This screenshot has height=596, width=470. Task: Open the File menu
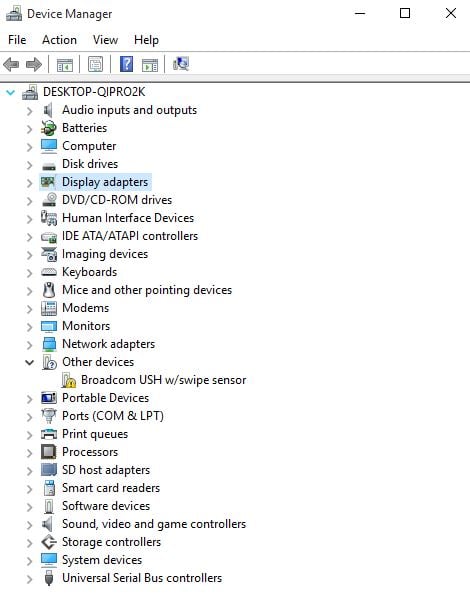(17, 40)
